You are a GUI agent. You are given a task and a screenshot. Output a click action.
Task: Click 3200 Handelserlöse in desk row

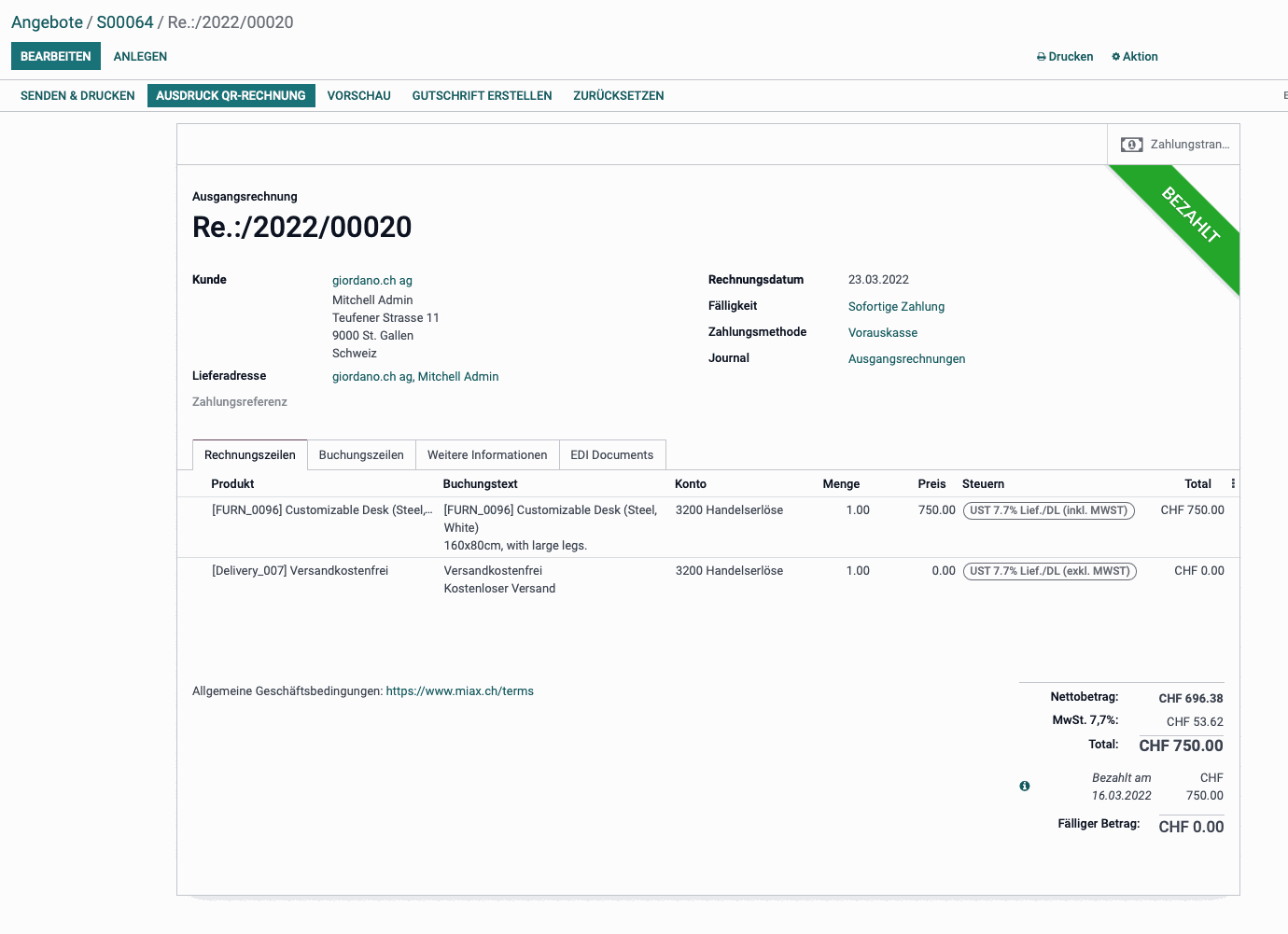pos(729,509)
